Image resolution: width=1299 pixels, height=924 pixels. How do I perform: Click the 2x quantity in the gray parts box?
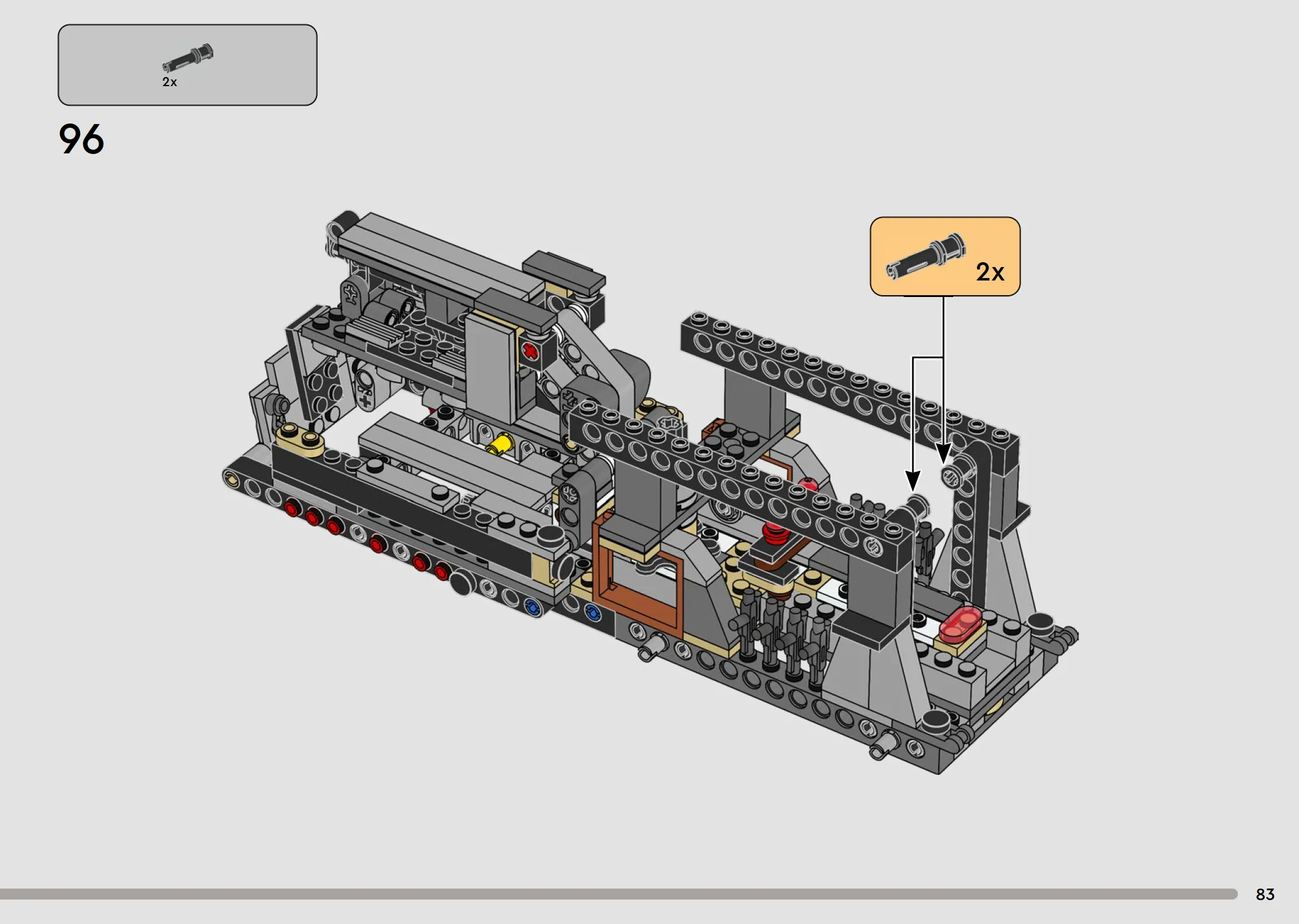pos(169,82)
